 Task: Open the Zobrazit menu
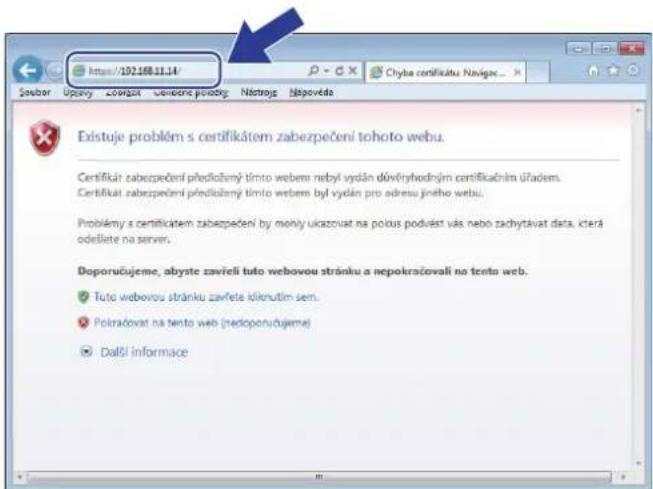123,92
